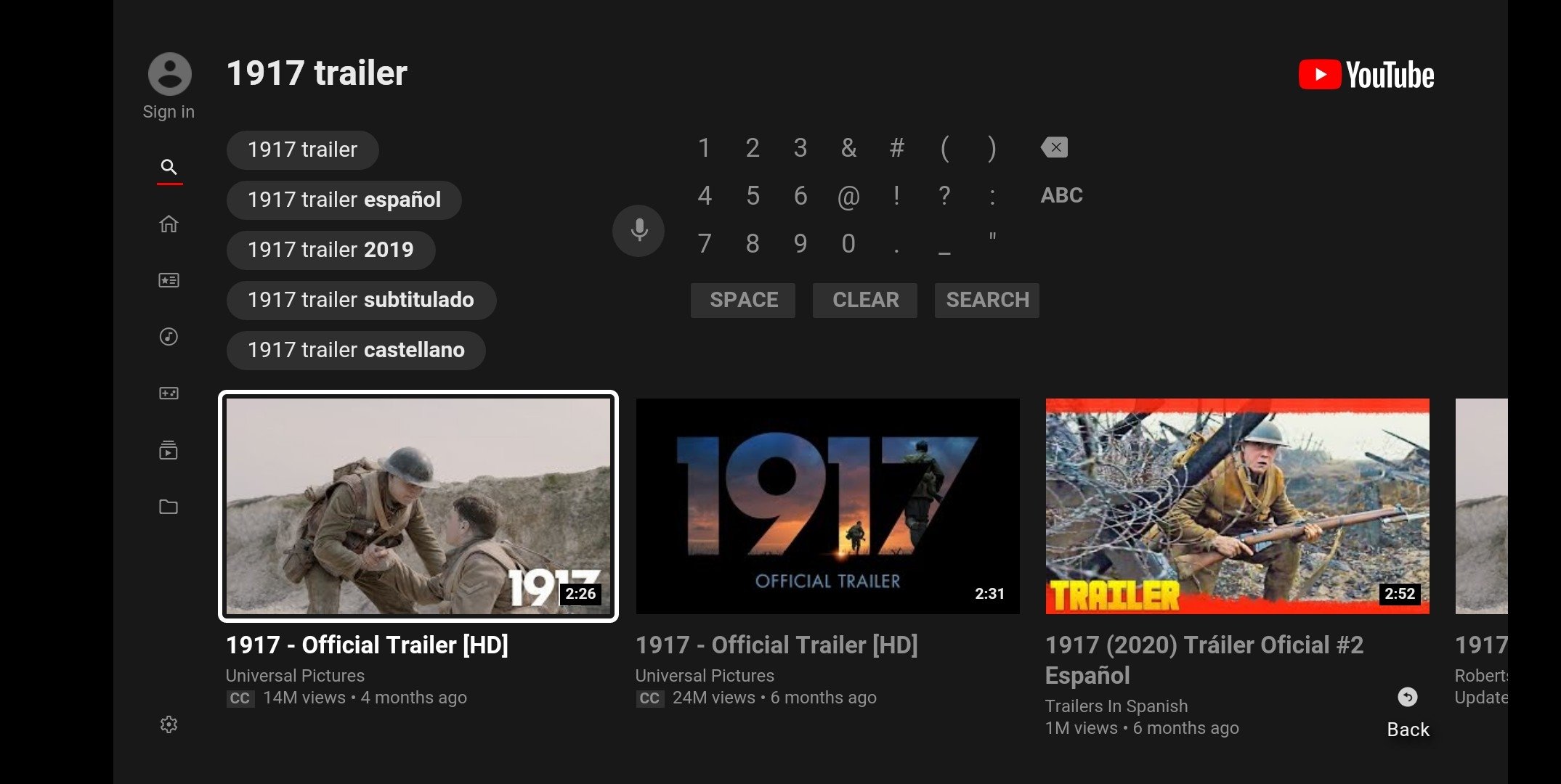Click the YouTube library folder icon
Image resolution: width=1561 pixels, height=784 pixels.
(x=168, y=506)
